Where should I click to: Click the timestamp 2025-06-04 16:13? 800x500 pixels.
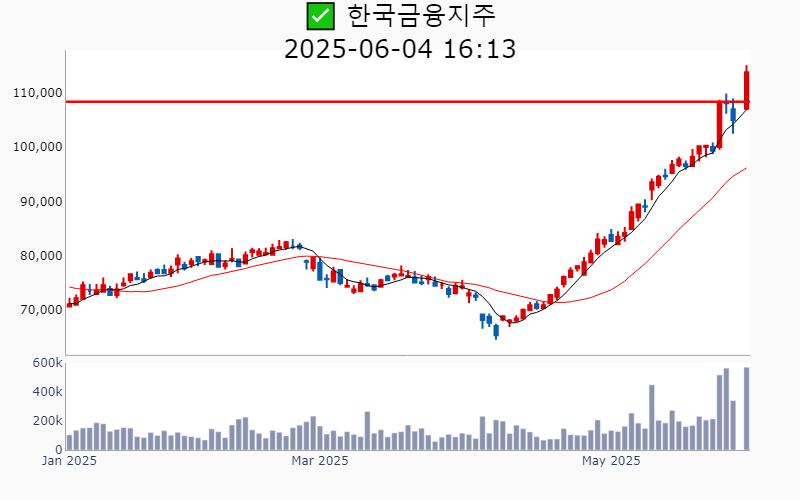400,49
